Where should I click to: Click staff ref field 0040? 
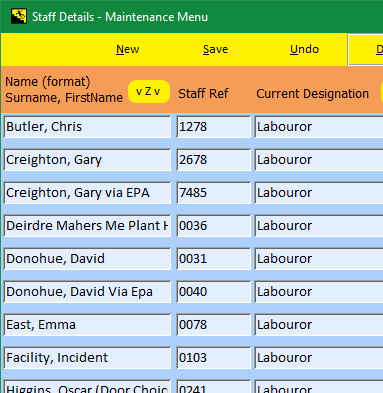pyautogui.click(x=214, y=292)
